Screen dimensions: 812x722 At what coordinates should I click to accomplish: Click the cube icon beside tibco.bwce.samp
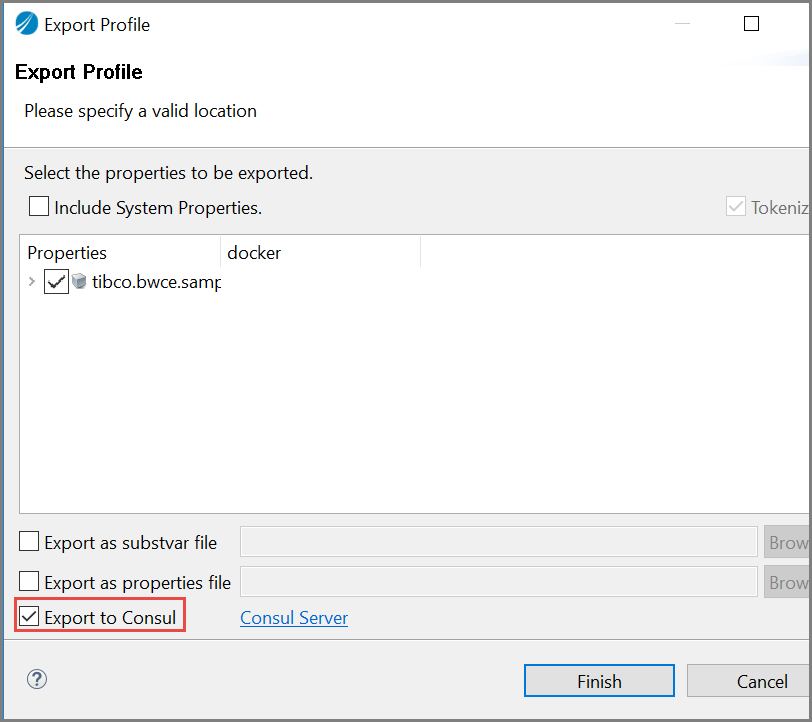[x=79, y=282]
